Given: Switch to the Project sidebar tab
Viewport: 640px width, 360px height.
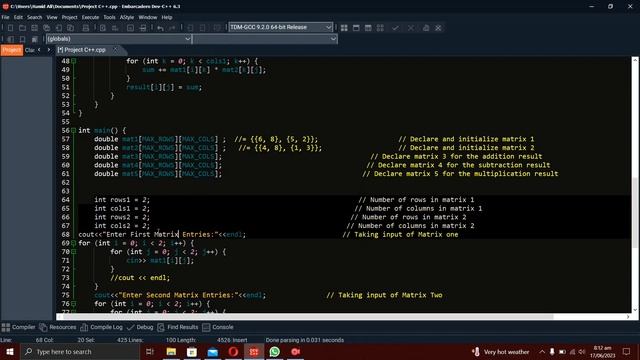Looking at the screenshot, I should [x=12, y=50].
